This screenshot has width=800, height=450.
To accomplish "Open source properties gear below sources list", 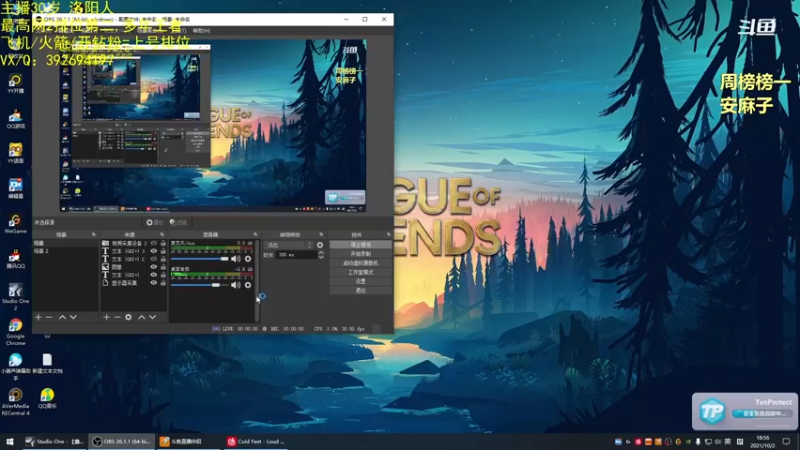I will (x=129, y=317).
